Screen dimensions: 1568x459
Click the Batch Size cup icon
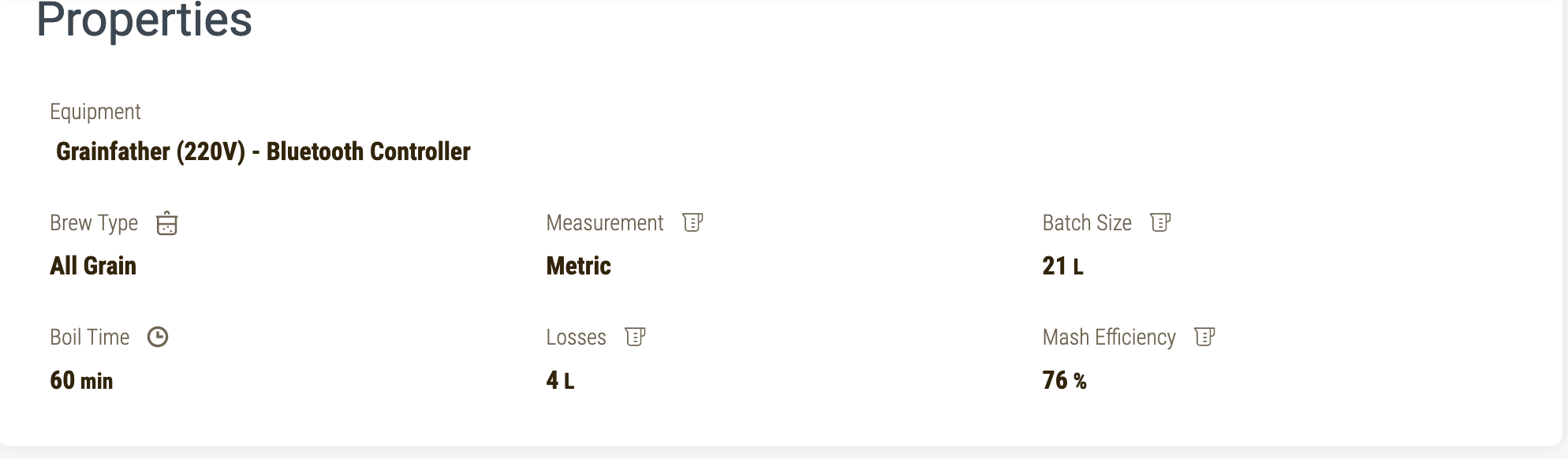point(1160,222)
